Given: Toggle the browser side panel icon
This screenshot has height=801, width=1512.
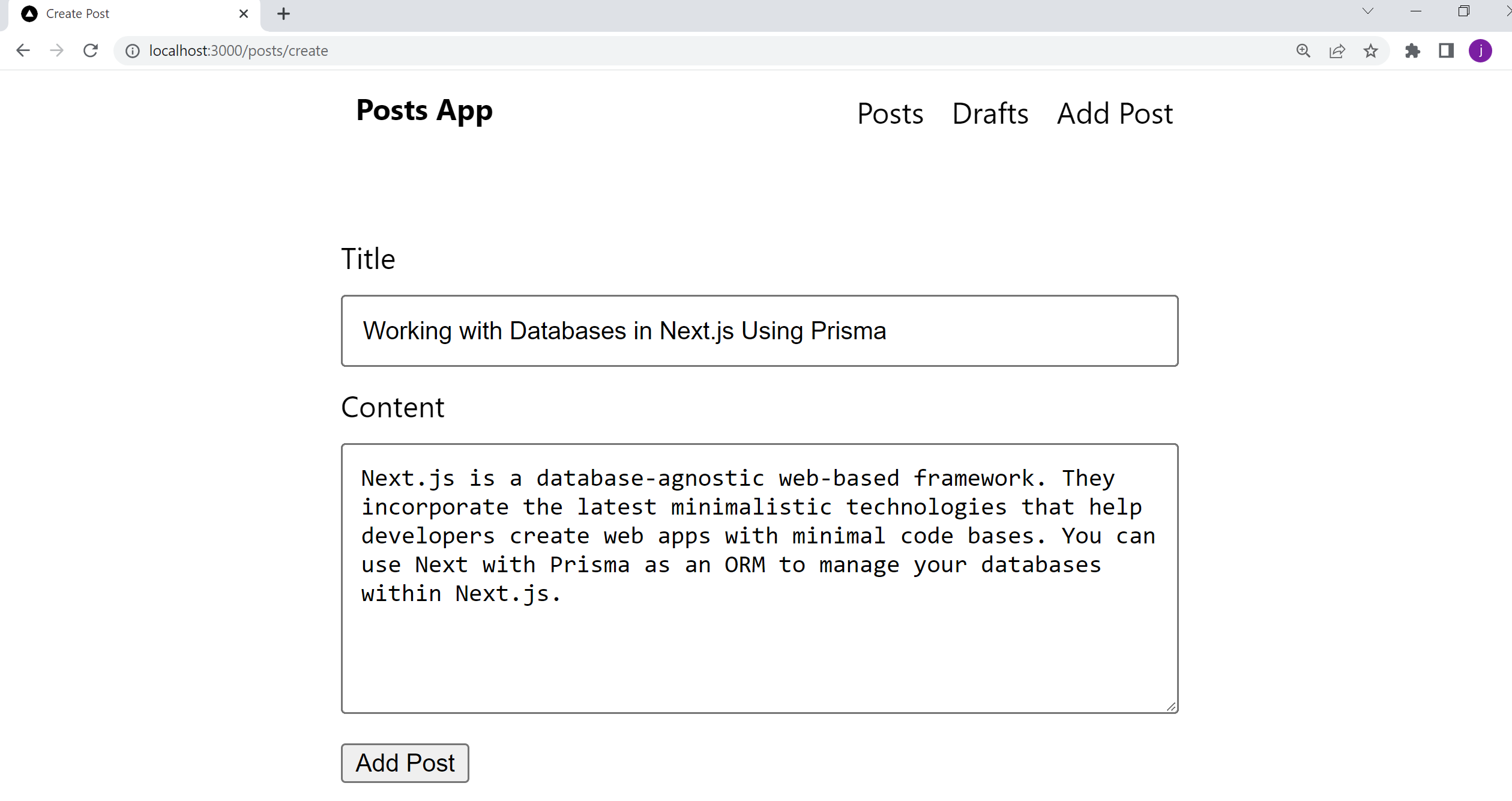Looking at the screenshot, I should (x=1447, y=51).
